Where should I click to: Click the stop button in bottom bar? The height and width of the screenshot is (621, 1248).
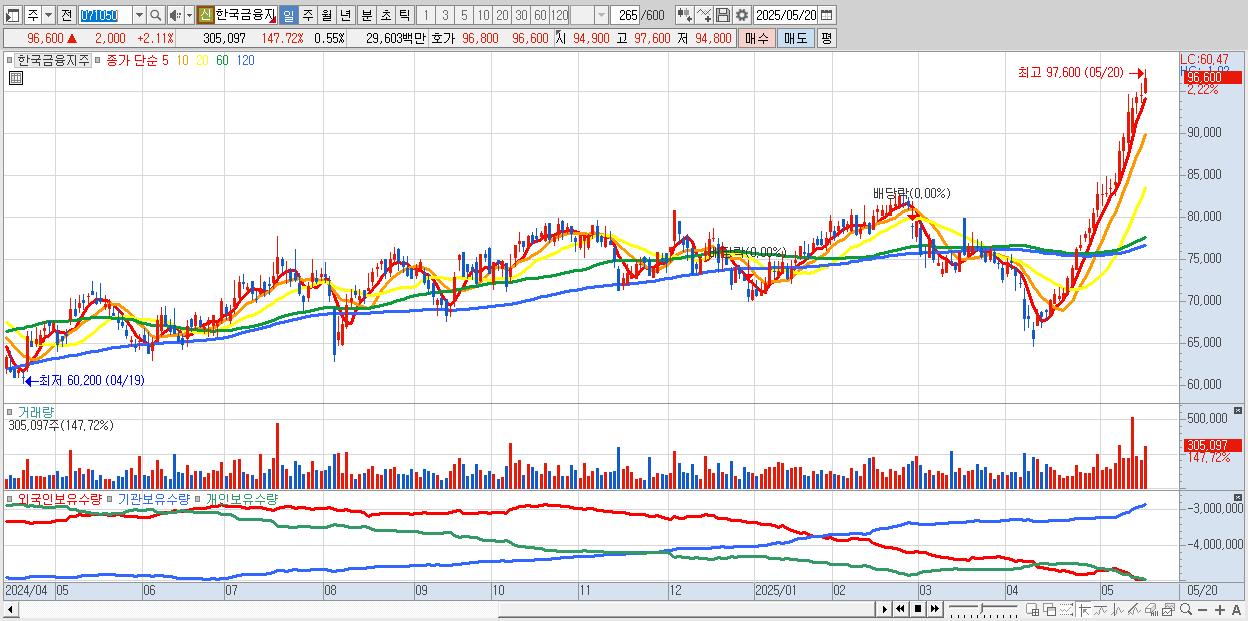(x=917, y=609)
